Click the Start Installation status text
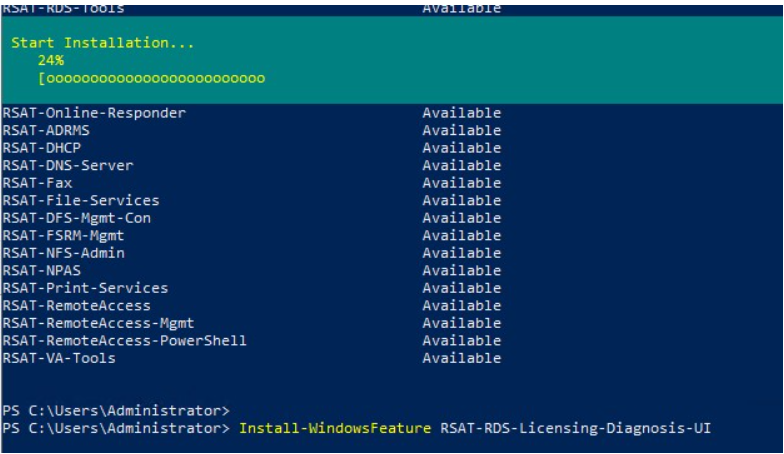The height and width of the screenshot is (454, 784). point(102,43)
